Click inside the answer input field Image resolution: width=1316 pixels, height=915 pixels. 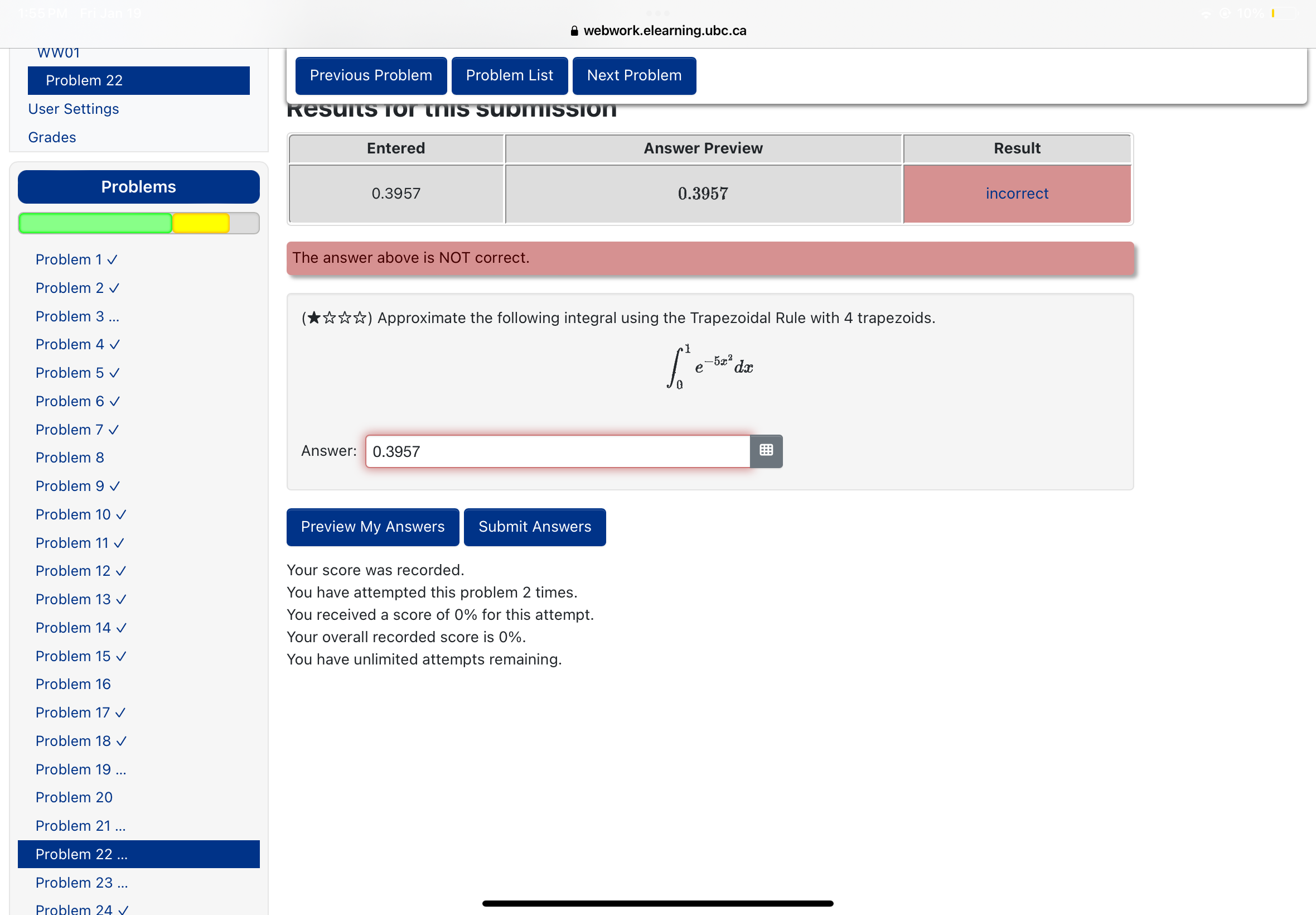pyautogui.click(x=556, y=451)
